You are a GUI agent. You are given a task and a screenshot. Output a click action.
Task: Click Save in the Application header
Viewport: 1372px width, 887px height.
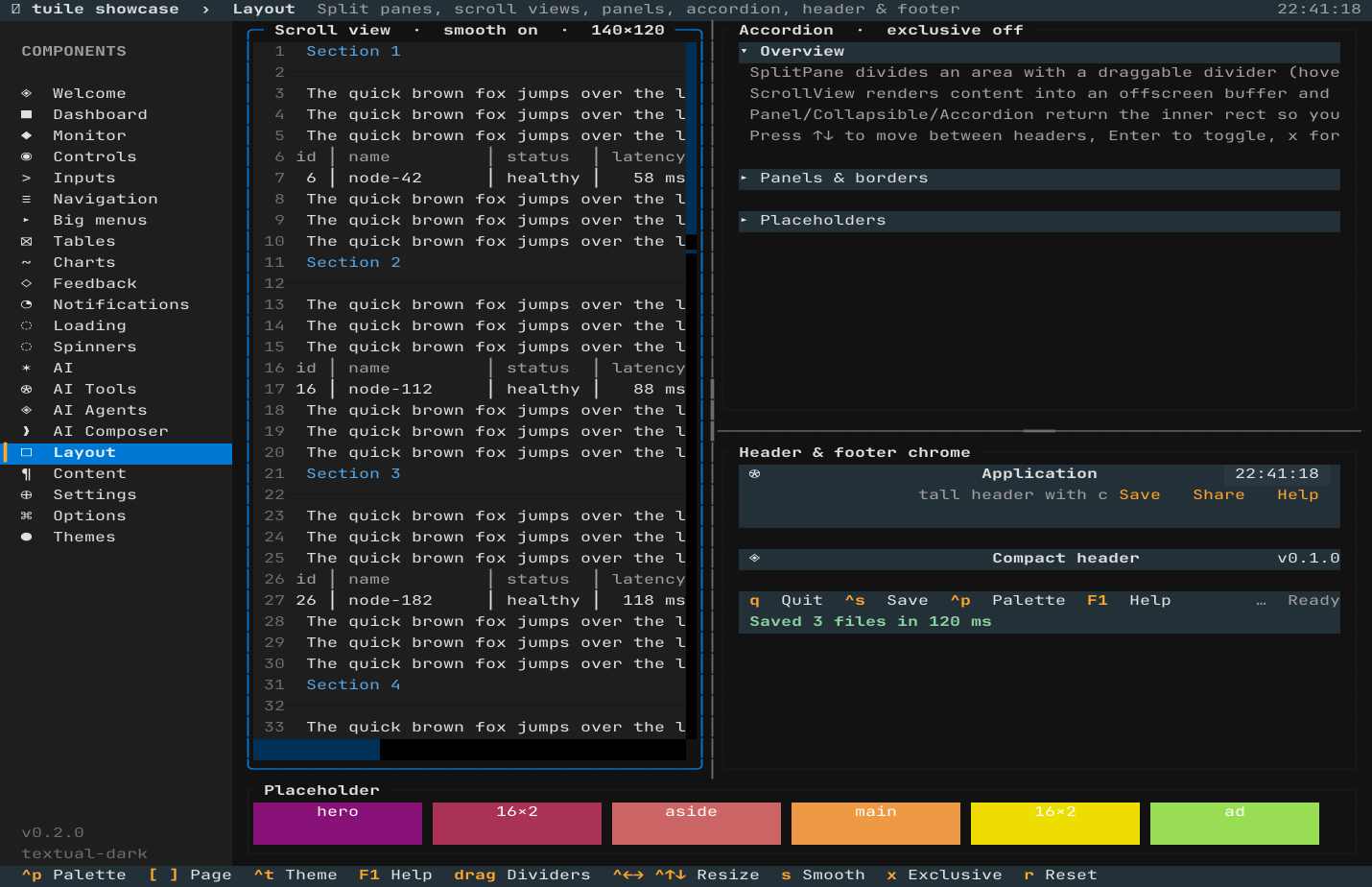[1140, 494]
